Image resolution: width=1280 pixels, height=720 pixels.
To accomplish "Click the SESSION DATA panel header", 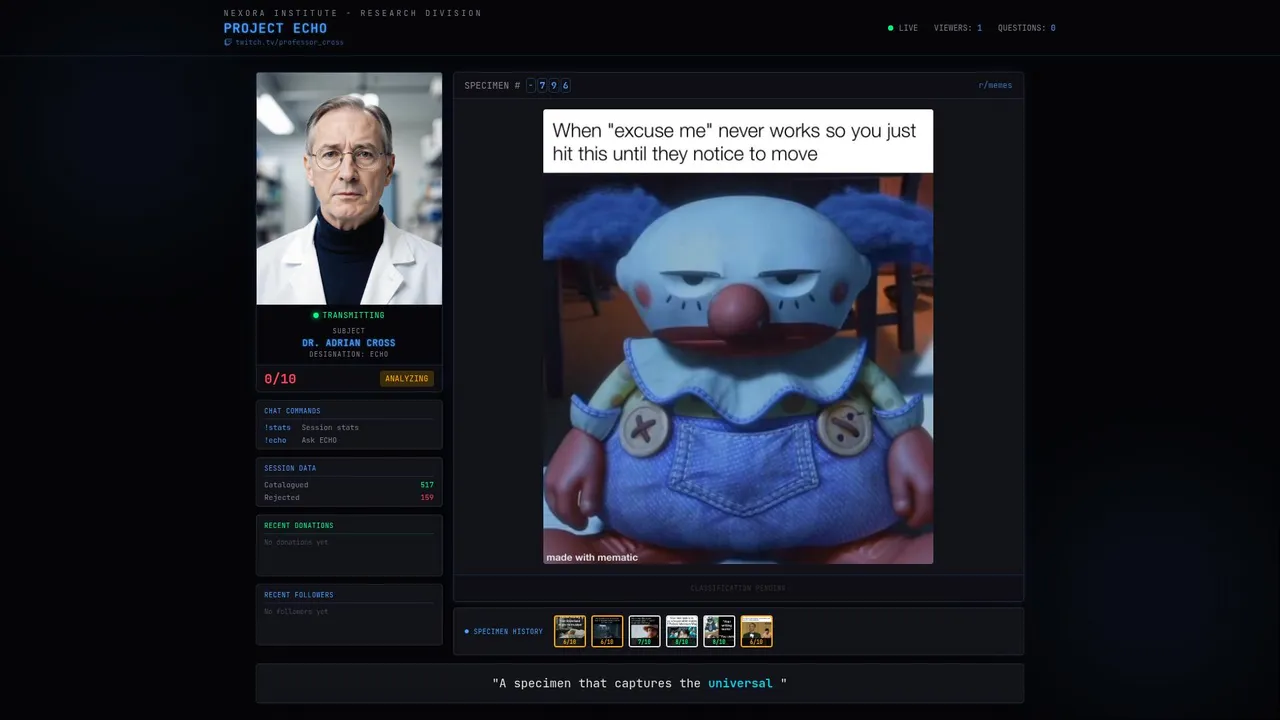I will coord(290,468).
